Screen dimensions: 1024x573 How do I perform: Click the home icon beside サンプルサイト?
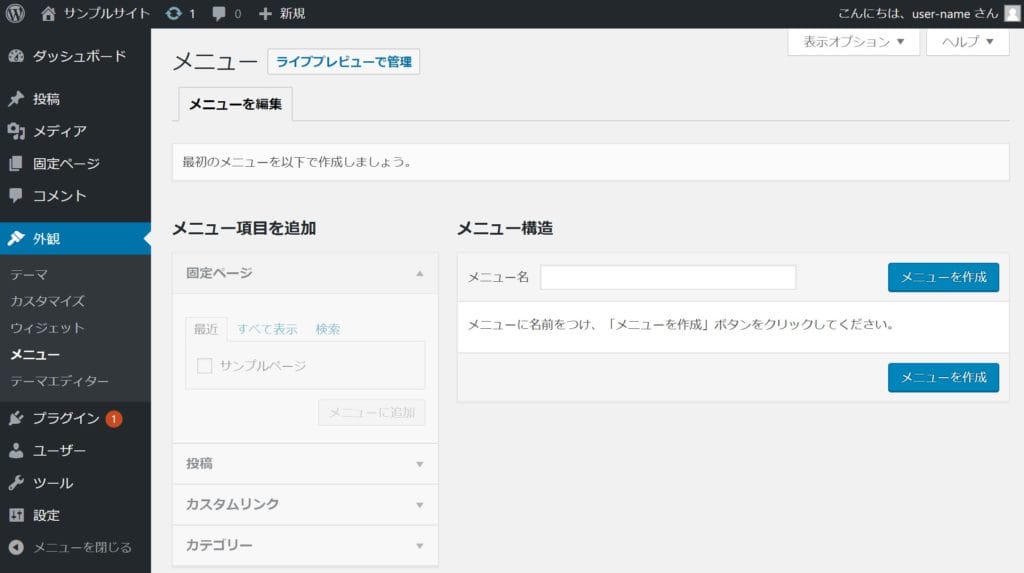pyautogui.click(x=49, y=14)
